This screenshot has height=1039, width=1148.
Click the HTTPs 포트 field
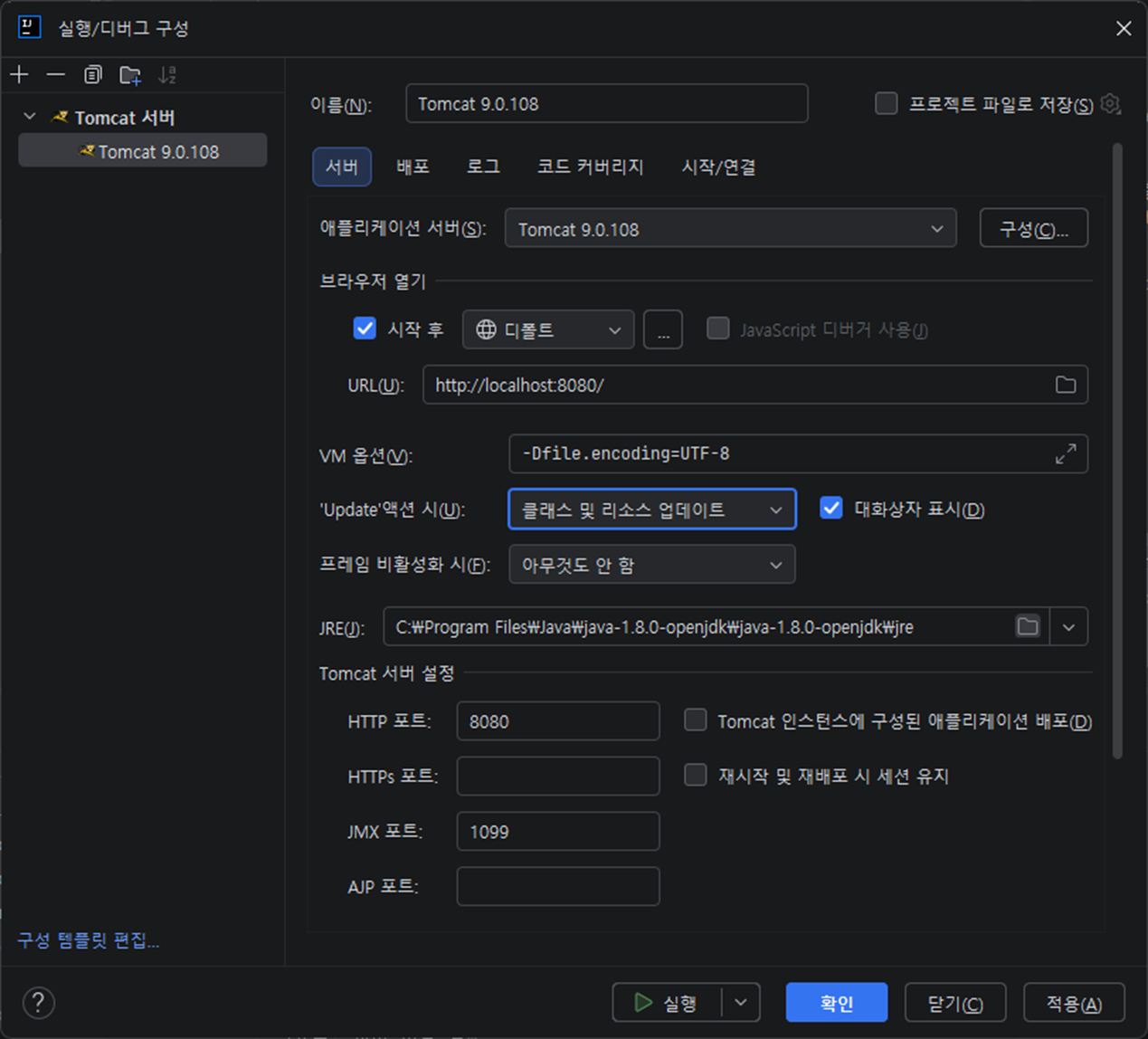(x=558, y=776)
